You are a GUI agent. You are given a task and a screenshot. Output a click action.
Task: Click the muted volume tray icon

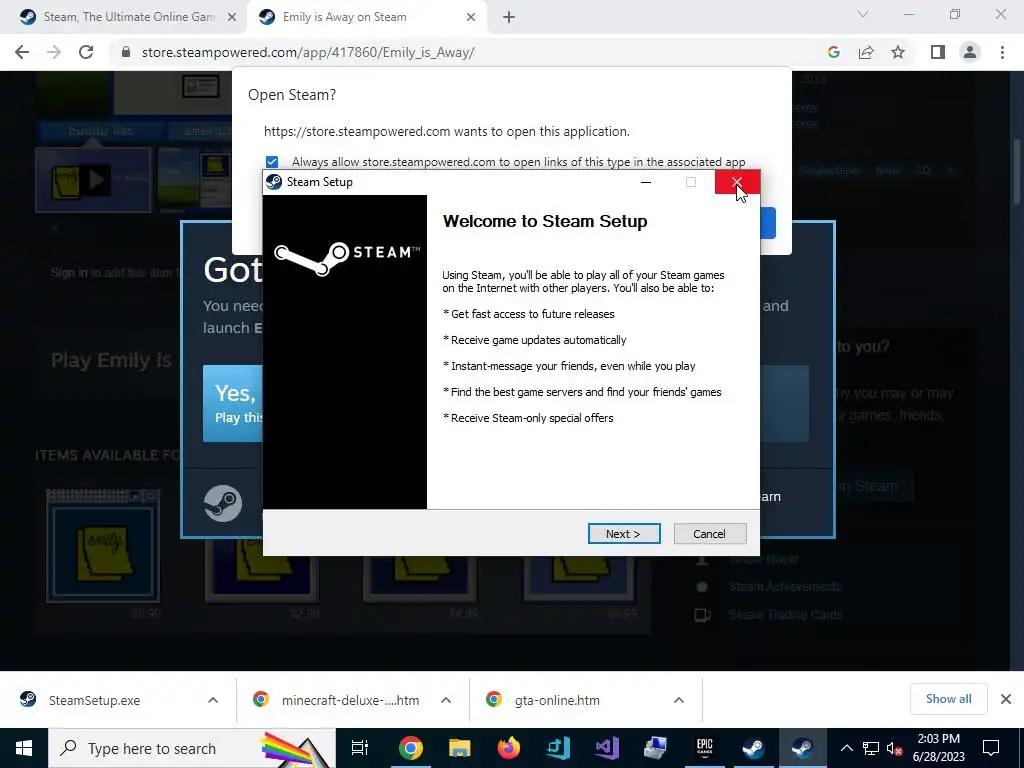pos(894,748)
